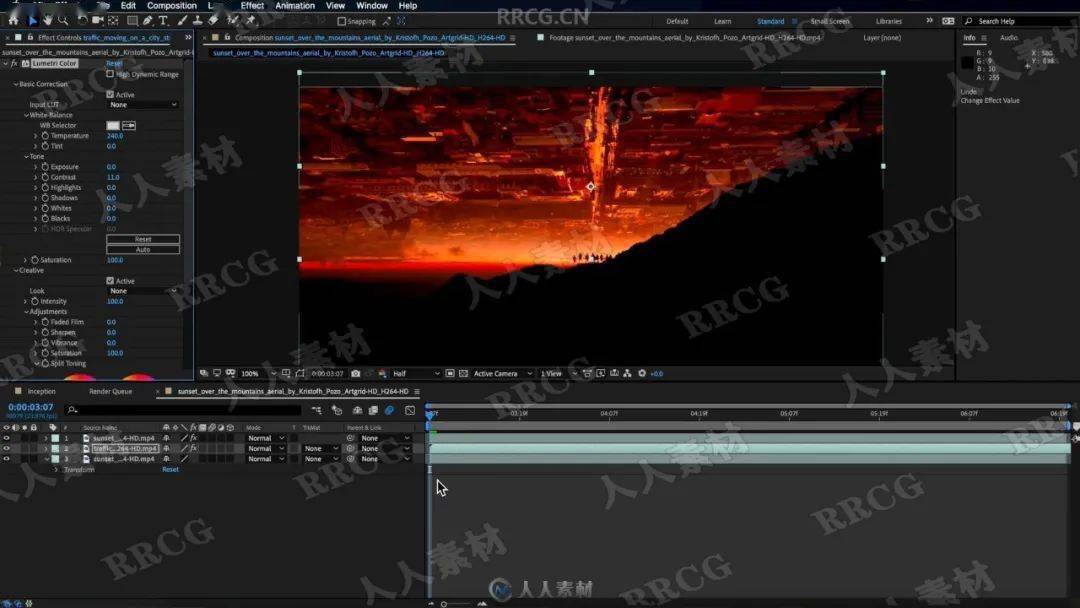Image resolution: width=1080 pixels, height=608 pixels.
Task: Select the Pan Behind anchor point tool
Action: (114, 21)
